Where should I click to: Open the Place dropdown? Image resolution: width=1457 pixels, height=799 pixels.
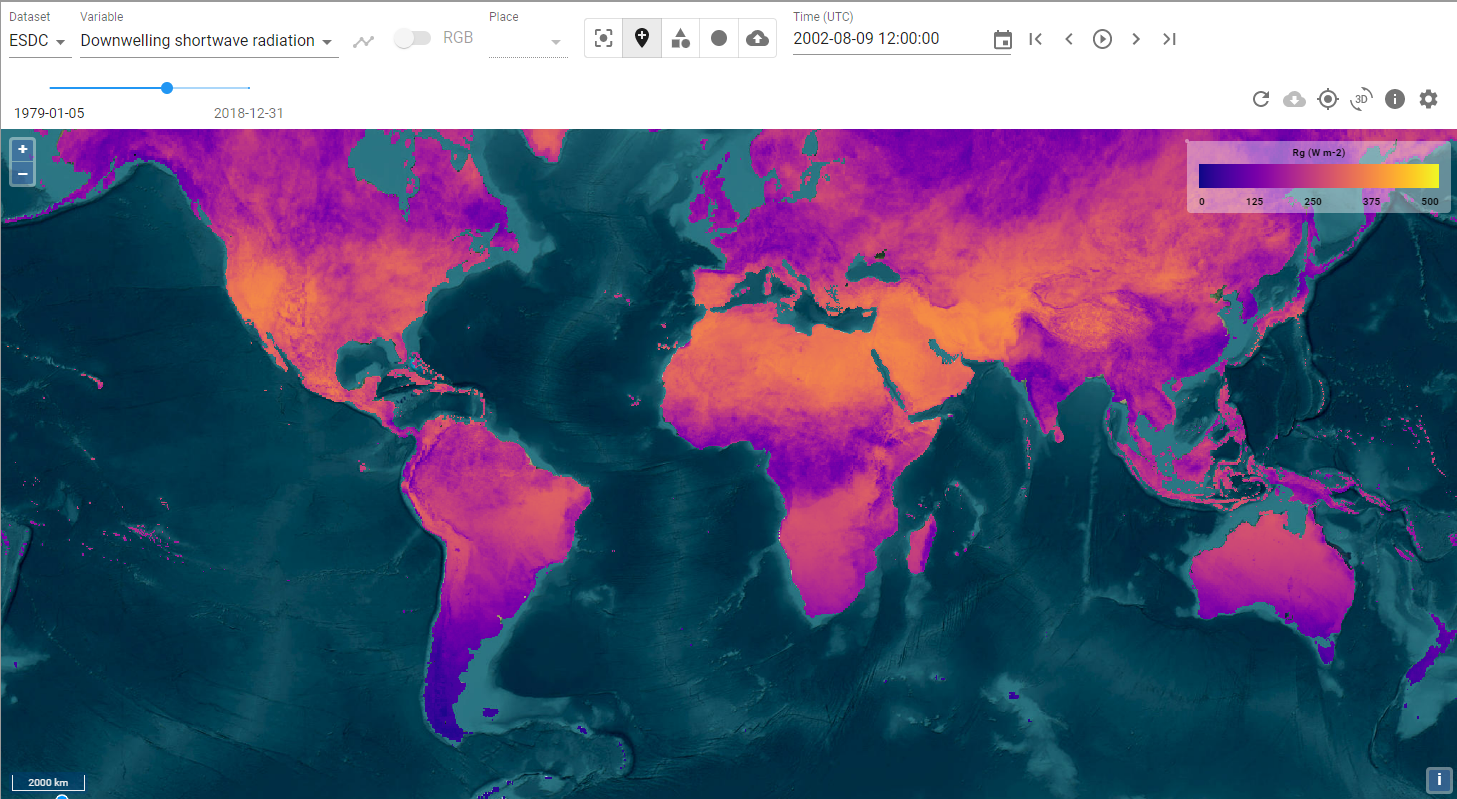click(x=528, y=42)
